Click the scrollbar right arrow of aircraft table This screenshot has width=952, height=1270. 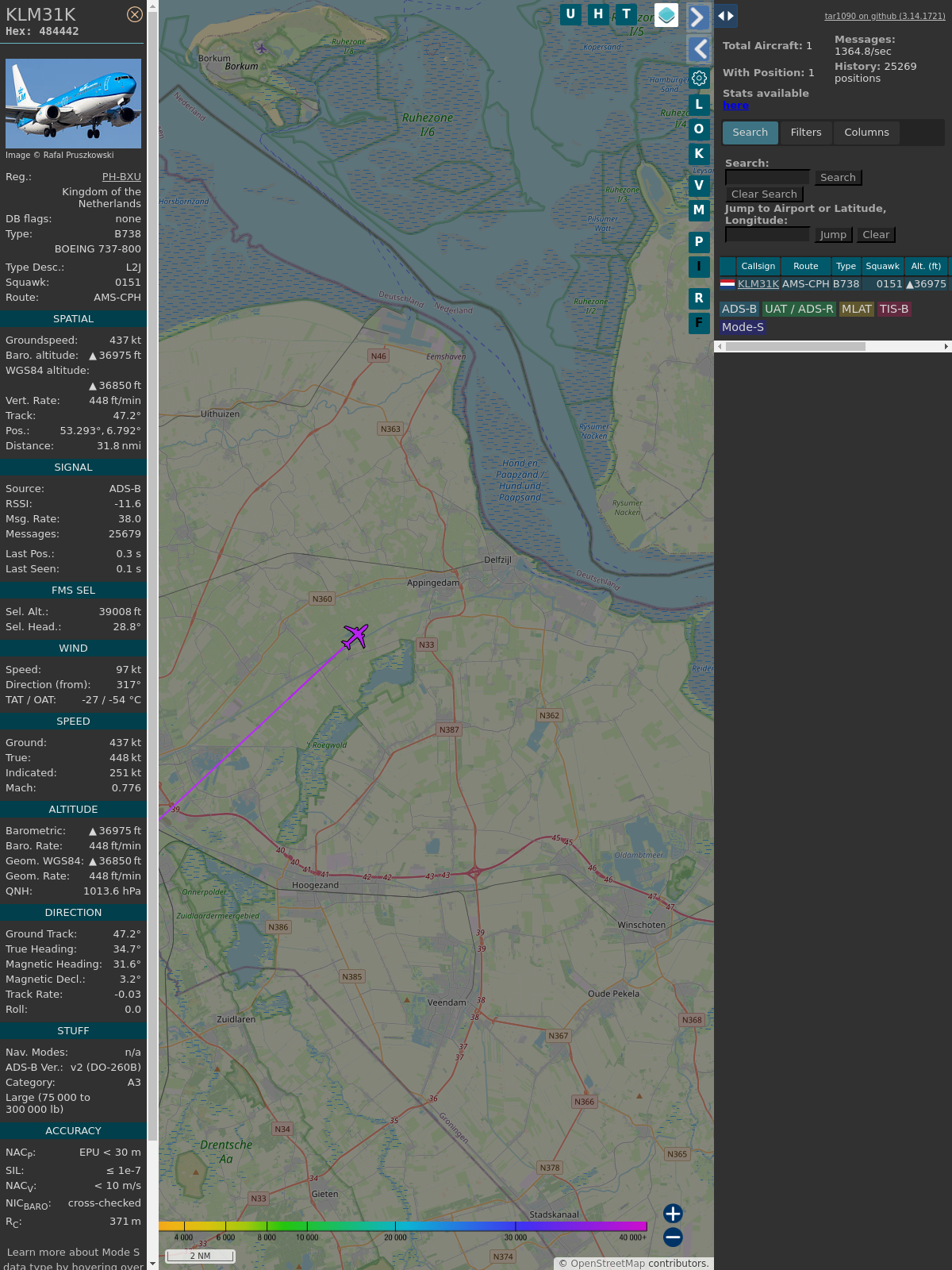click(x=946, y=347)
